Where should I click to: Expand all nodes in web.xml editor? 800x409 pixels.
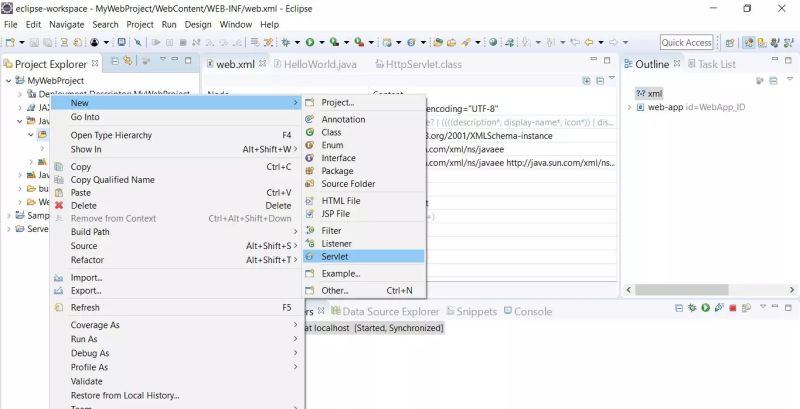pos(587,81)
